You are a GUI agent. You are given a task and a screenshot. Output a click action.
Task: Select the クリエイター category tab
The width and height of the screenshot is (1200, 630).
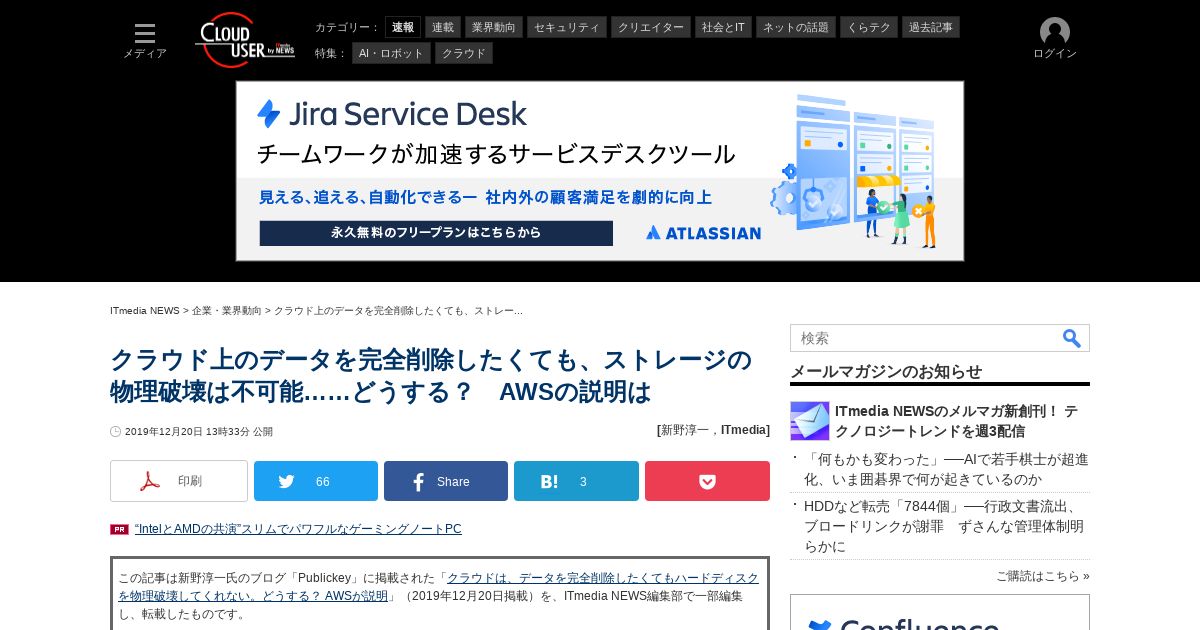(x=651, y=27)
